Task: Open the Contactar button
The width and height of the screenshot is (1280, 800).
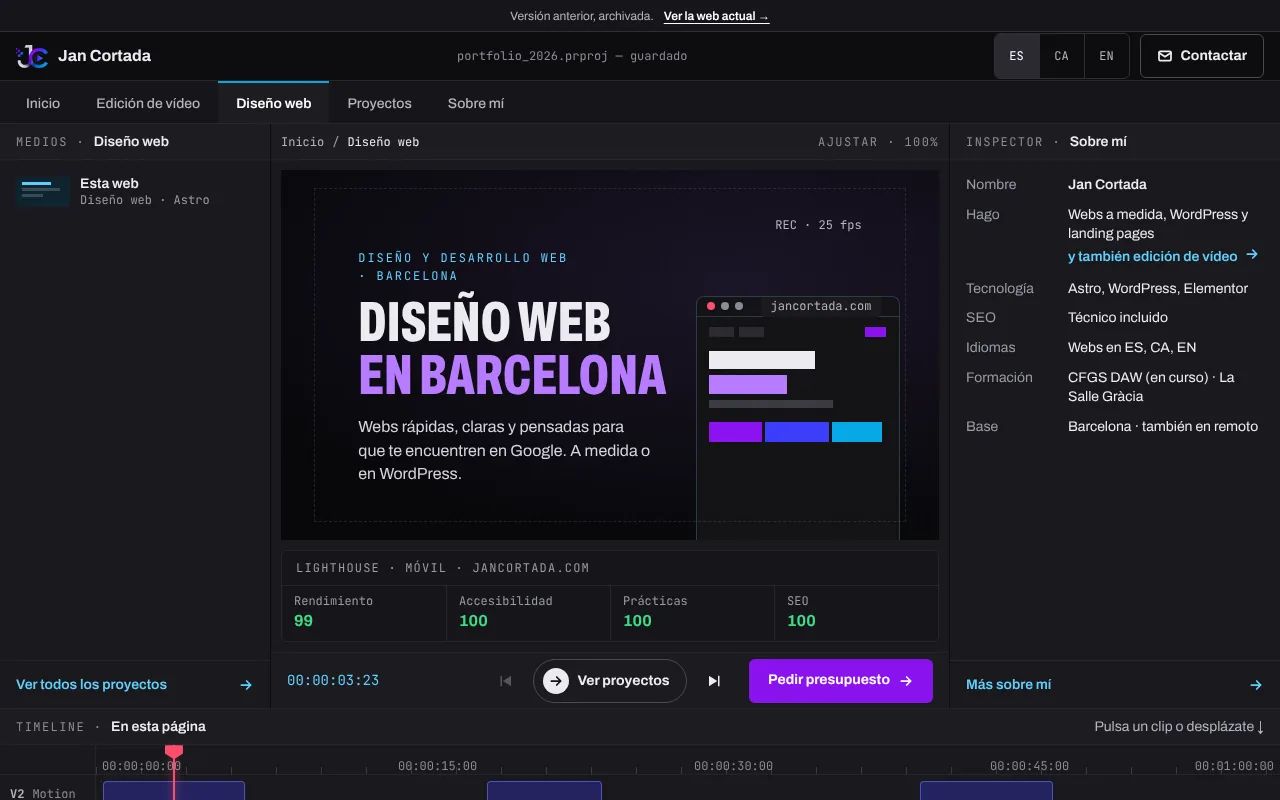Action: point(1202,56)
